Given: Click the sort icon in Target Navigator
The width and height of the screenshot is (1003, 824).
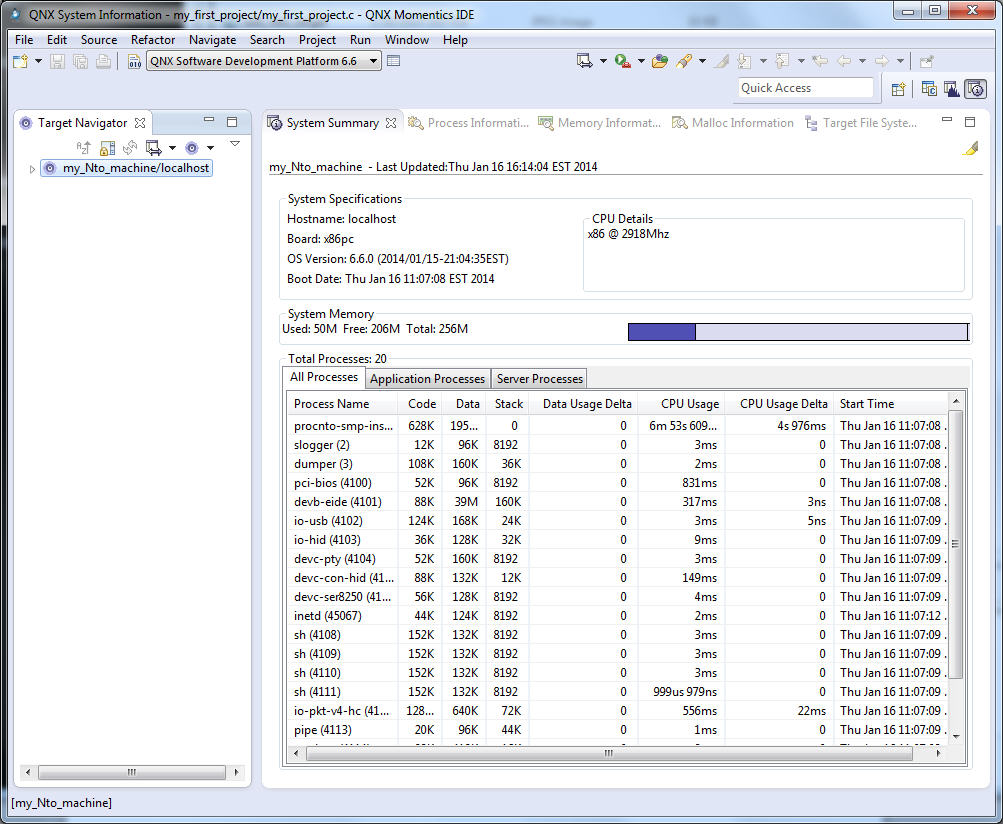Looking at the screenshot, I should coord(83,148).
